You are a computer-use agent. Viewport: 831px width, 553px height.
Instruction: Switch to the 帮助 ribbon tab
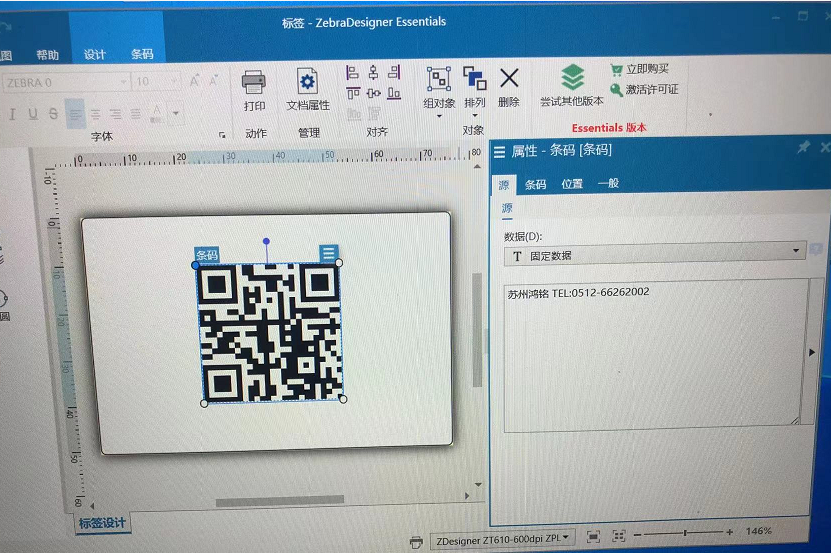point(48,55)
